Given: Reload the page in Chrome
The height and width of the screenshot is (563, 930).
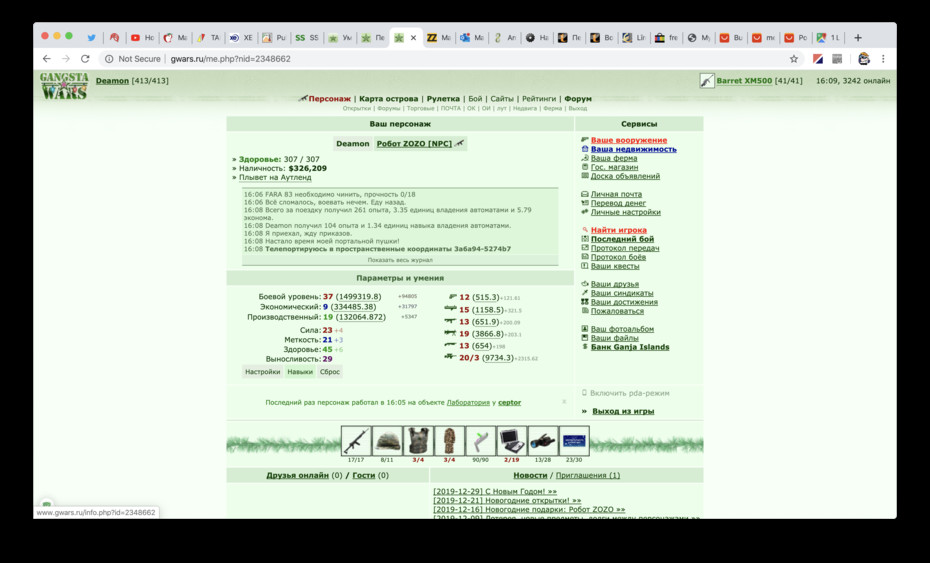Looking at the screenshot, I should (x=85, y=59).
